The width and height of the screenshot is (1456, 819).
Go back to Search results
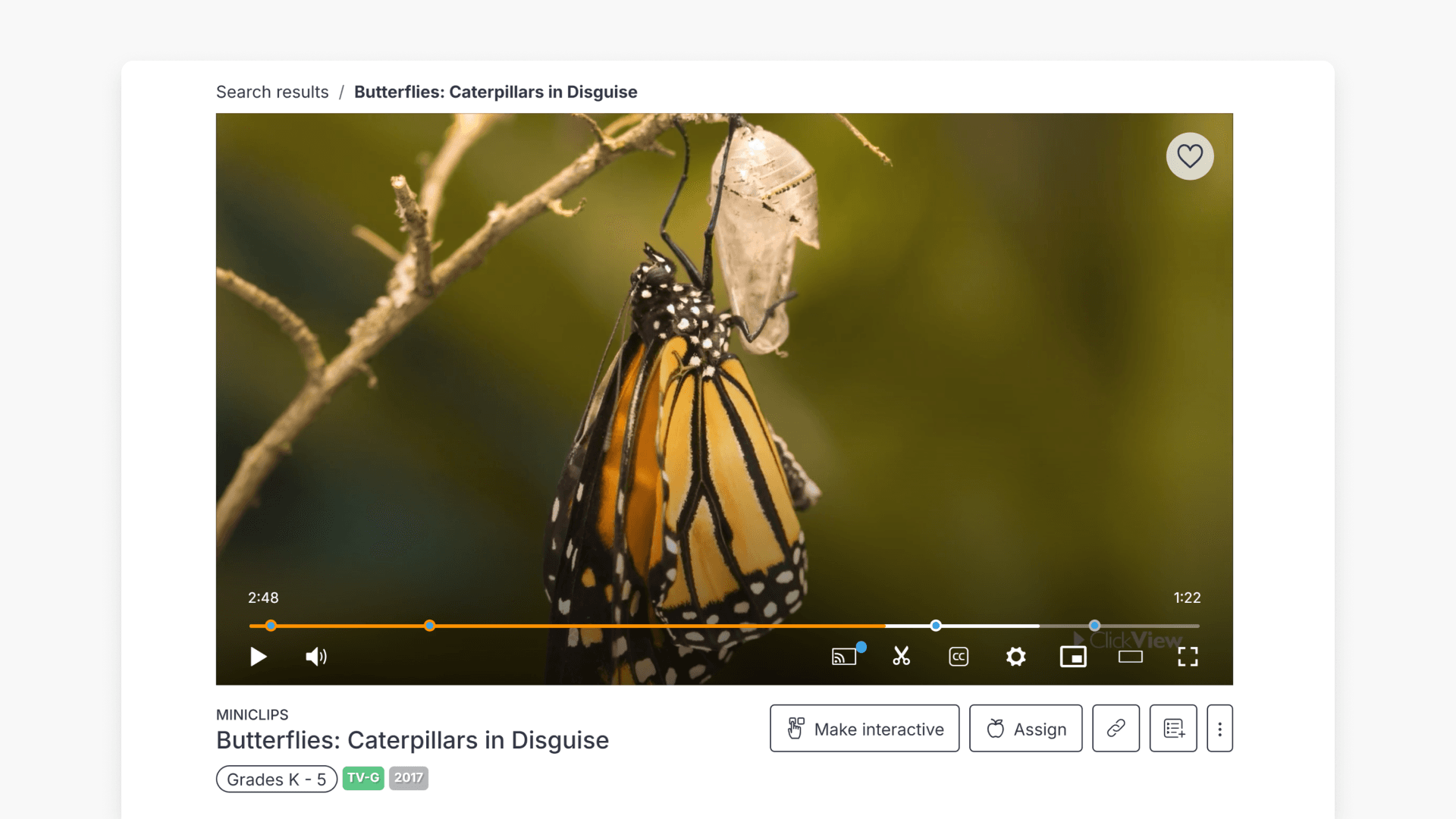pos(271,92)
